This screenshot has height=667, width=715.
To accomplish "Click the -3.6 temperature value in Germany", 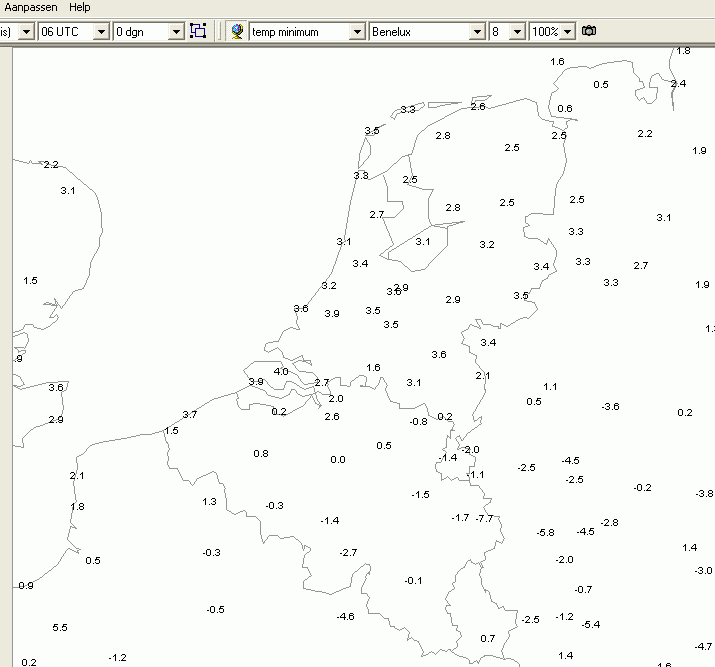I will click(610, 406).
